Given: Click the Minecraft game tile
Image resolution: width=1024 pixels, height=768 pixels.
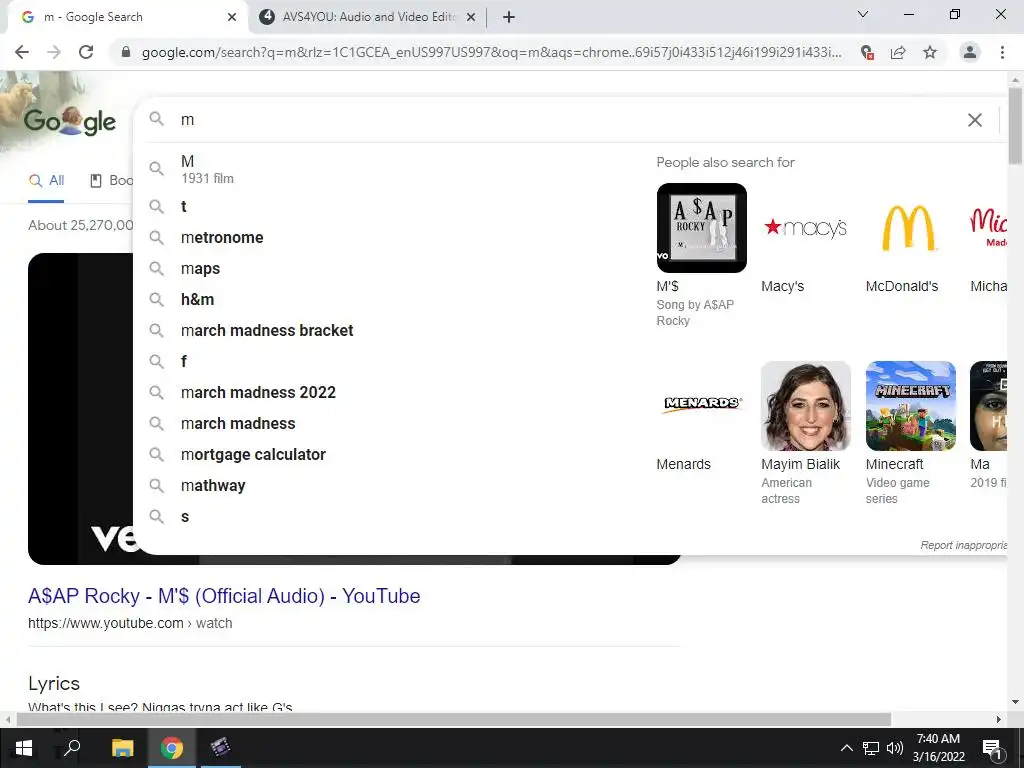Looking at the screenshot, I should coord(910,406).
